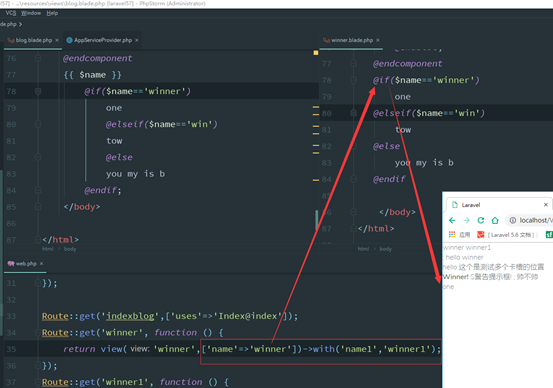Click the web.php file icon
The image size is (553, 388).
(x=11, y=263)
